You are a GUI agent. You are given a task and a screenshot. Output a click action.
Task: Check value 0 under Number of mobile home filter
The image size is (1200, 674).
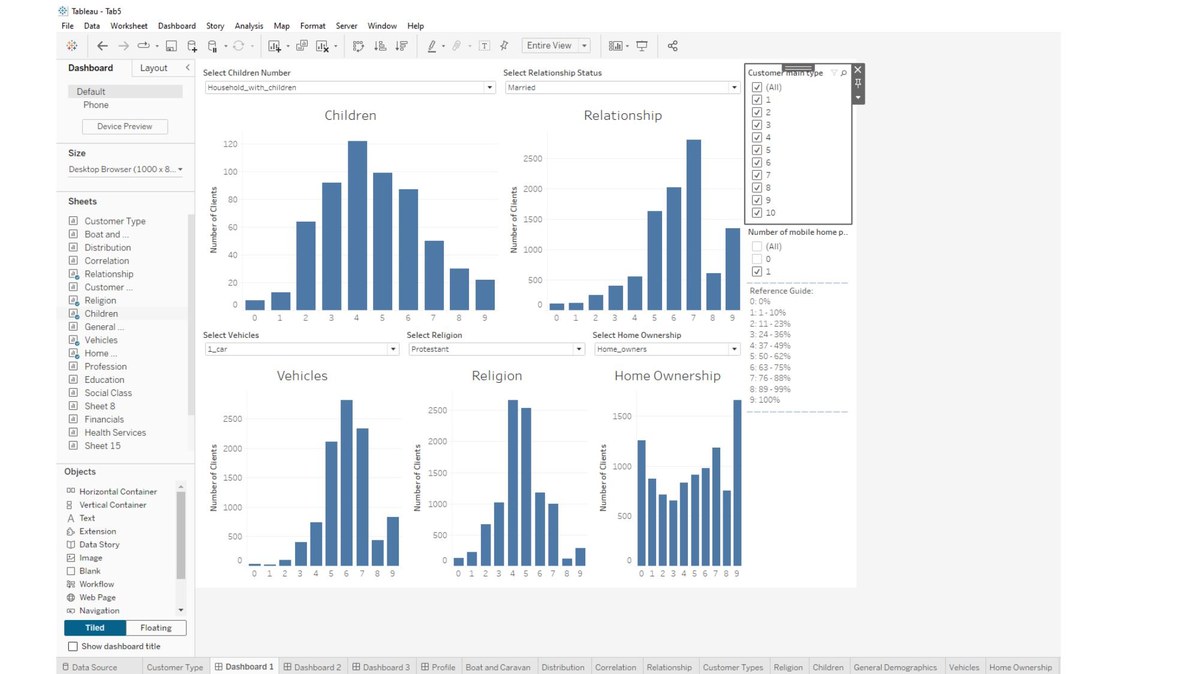tap(757, 259)
